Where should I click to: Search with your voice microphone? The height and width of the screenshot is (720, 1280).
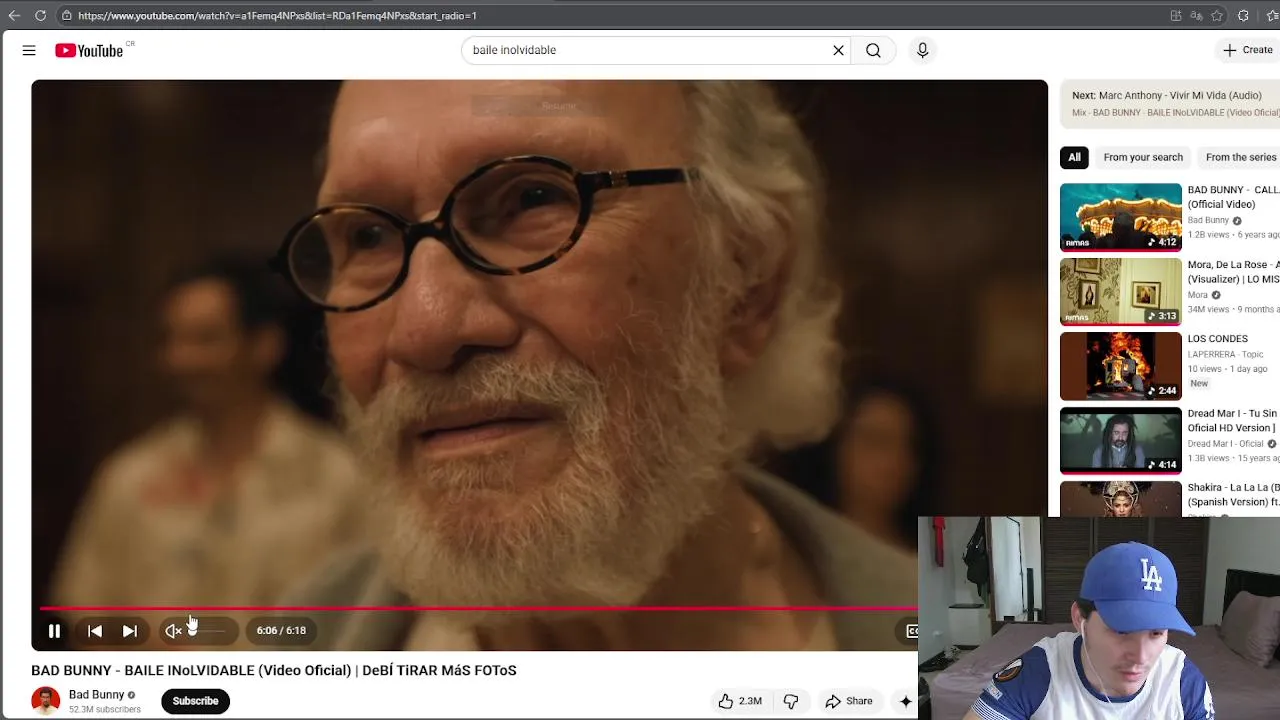pyautogui.click(x=922, y=50)
